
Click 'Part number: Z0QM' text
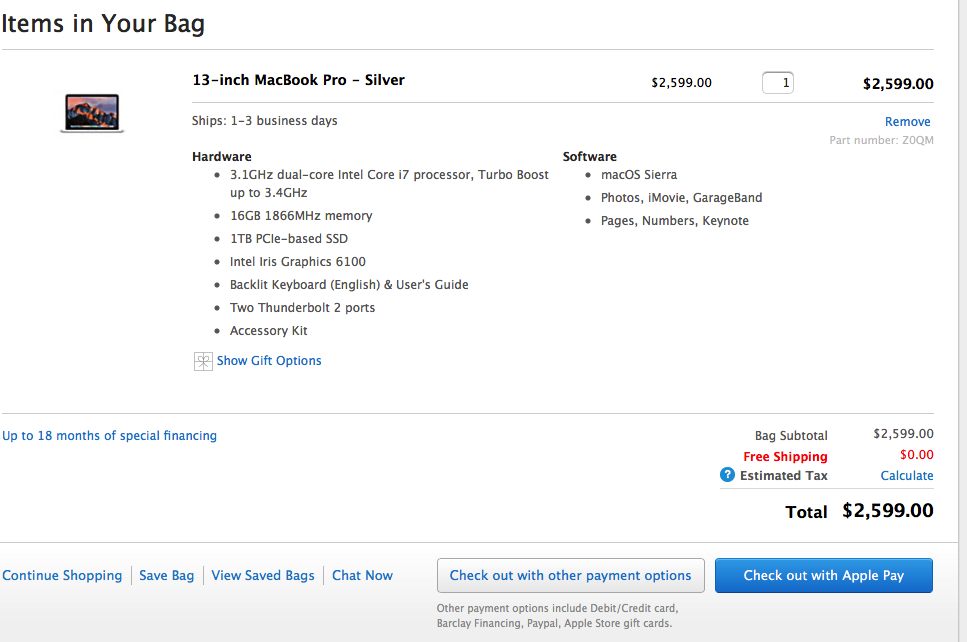pos(881,140)
